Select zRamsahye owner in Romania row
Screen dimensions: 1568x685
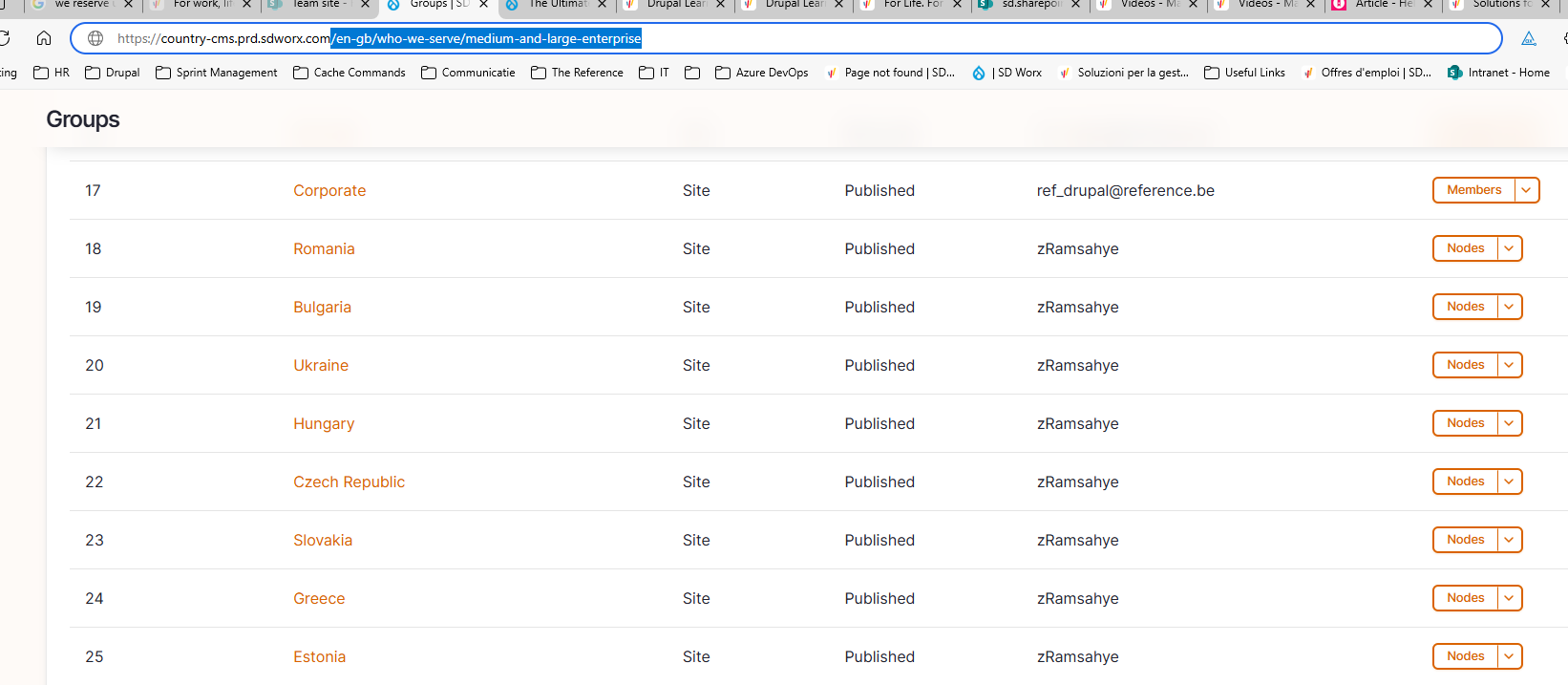click(1078, 248)
